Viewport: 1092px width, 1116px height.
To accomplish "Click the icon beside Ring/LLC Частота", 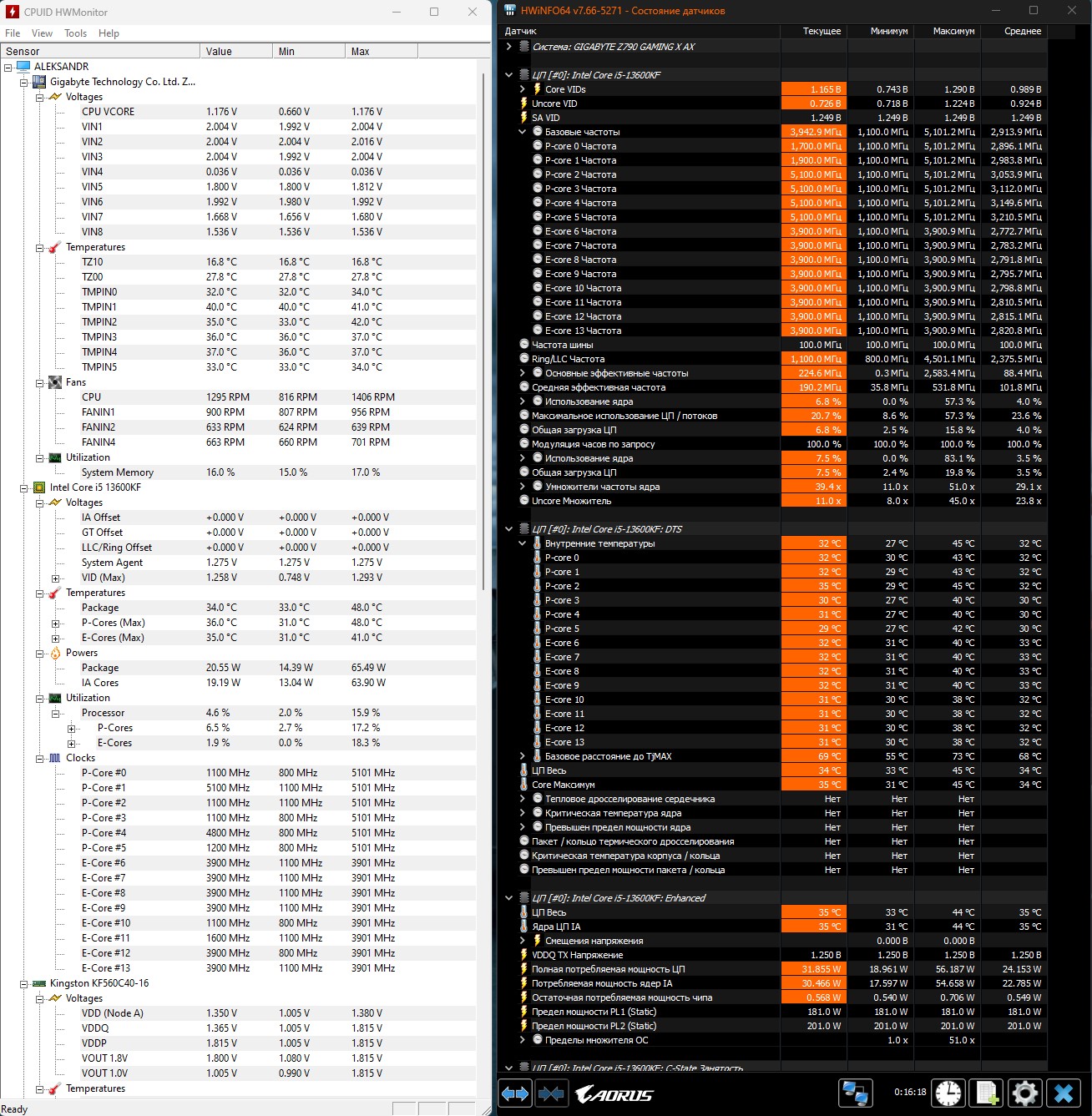I will coord(523,359).
